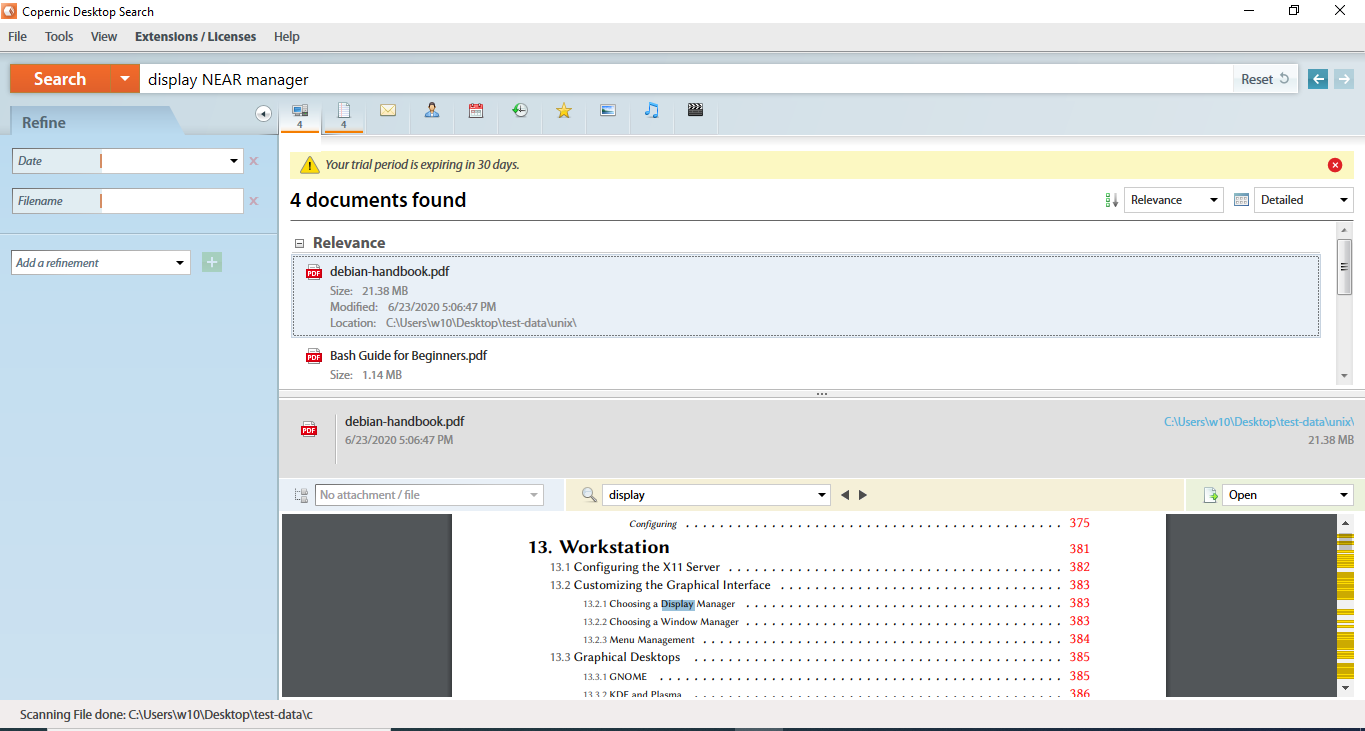Click the preview pane hit-map scrollbar
Image resolution: width=1365 pixels, height=731 pixels.
click(1345, 606)
